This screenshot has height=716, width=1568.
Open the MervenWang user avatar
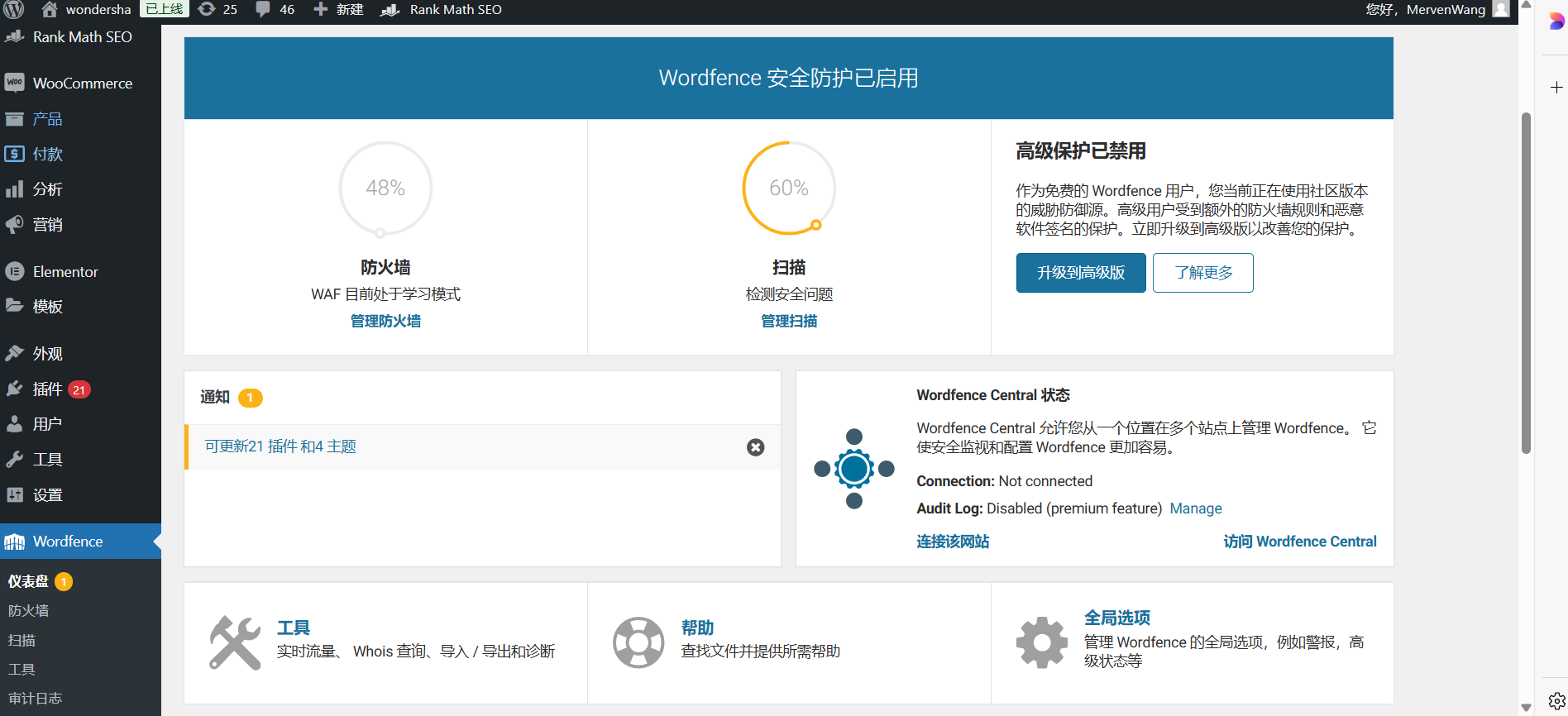(1501, 9)
